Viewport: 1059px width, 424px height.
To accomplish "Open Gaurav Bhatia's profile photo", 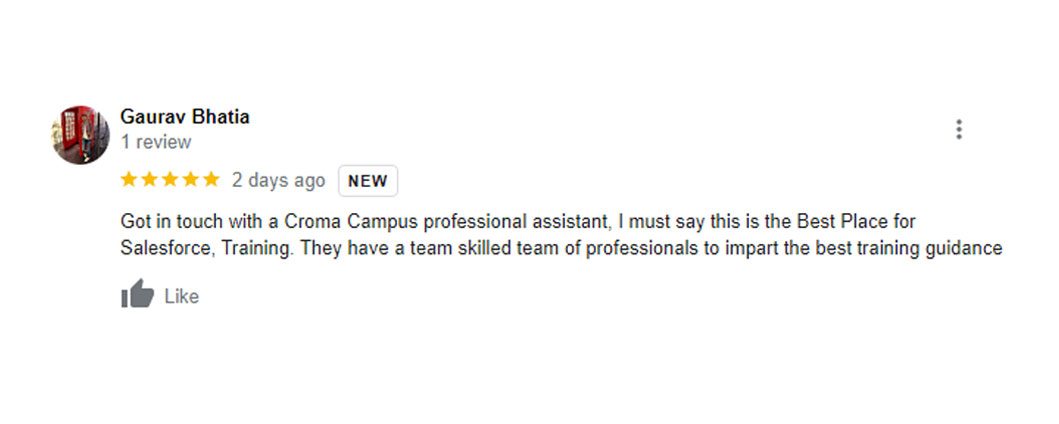I will (x=80, y=135).
